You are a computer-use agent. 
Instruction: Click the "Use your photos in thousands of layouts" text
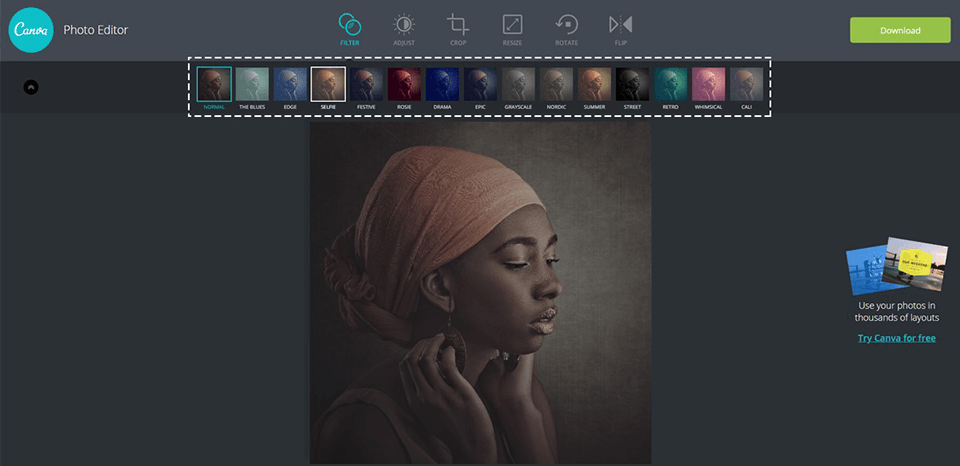pyautogui.click(x=896, y=311)
